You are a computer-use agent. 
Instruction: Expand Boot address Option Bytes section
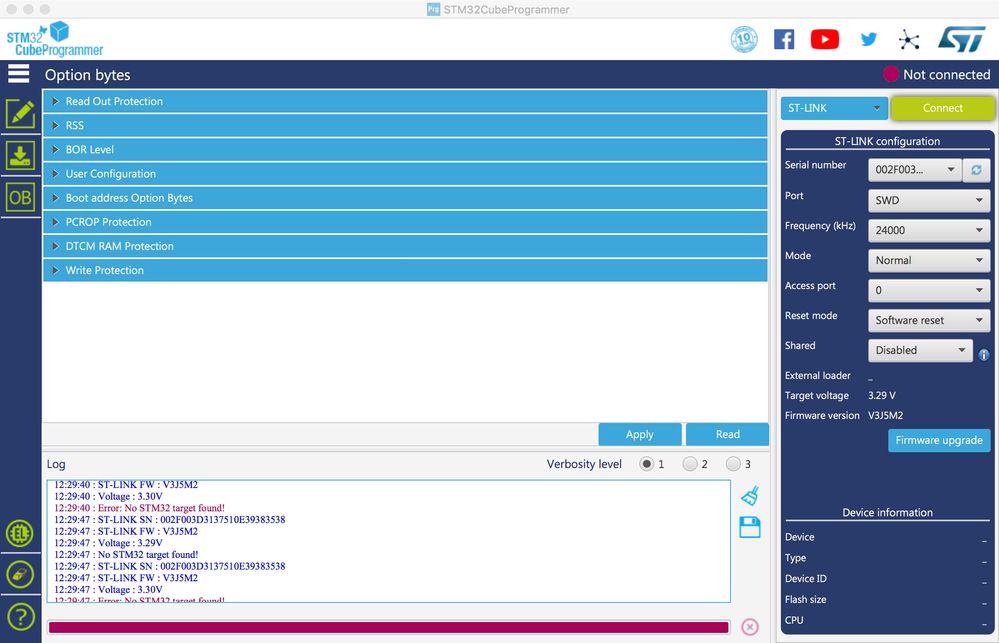405,198
